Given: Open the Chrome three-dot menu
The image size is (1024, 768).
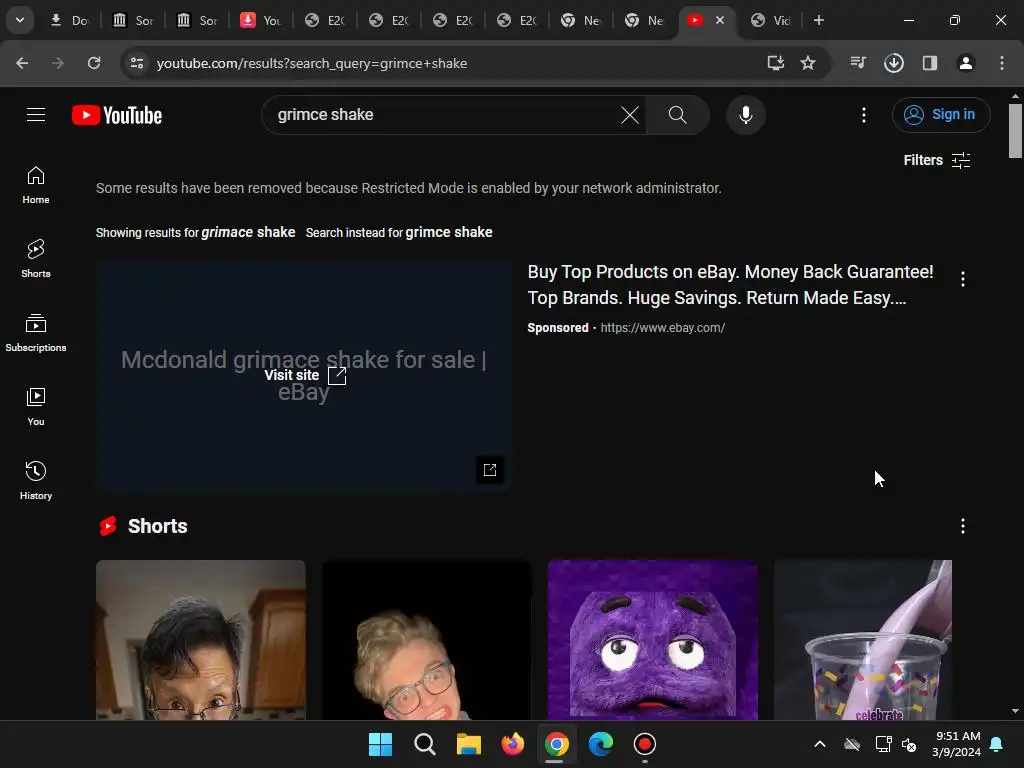Looking at the screenshot, I should (x=1002, y=63).
